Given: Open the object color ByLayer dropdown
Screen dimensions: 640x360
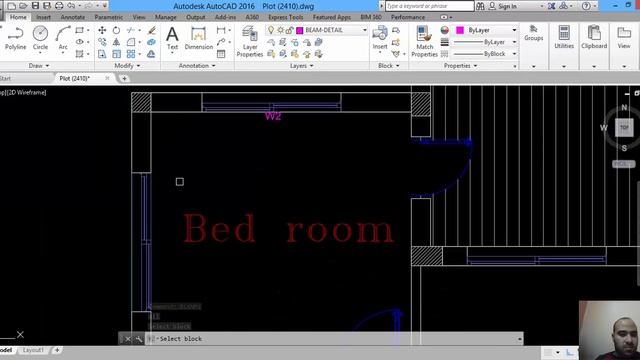Looking at the screenshot, I should coord(514,30).
